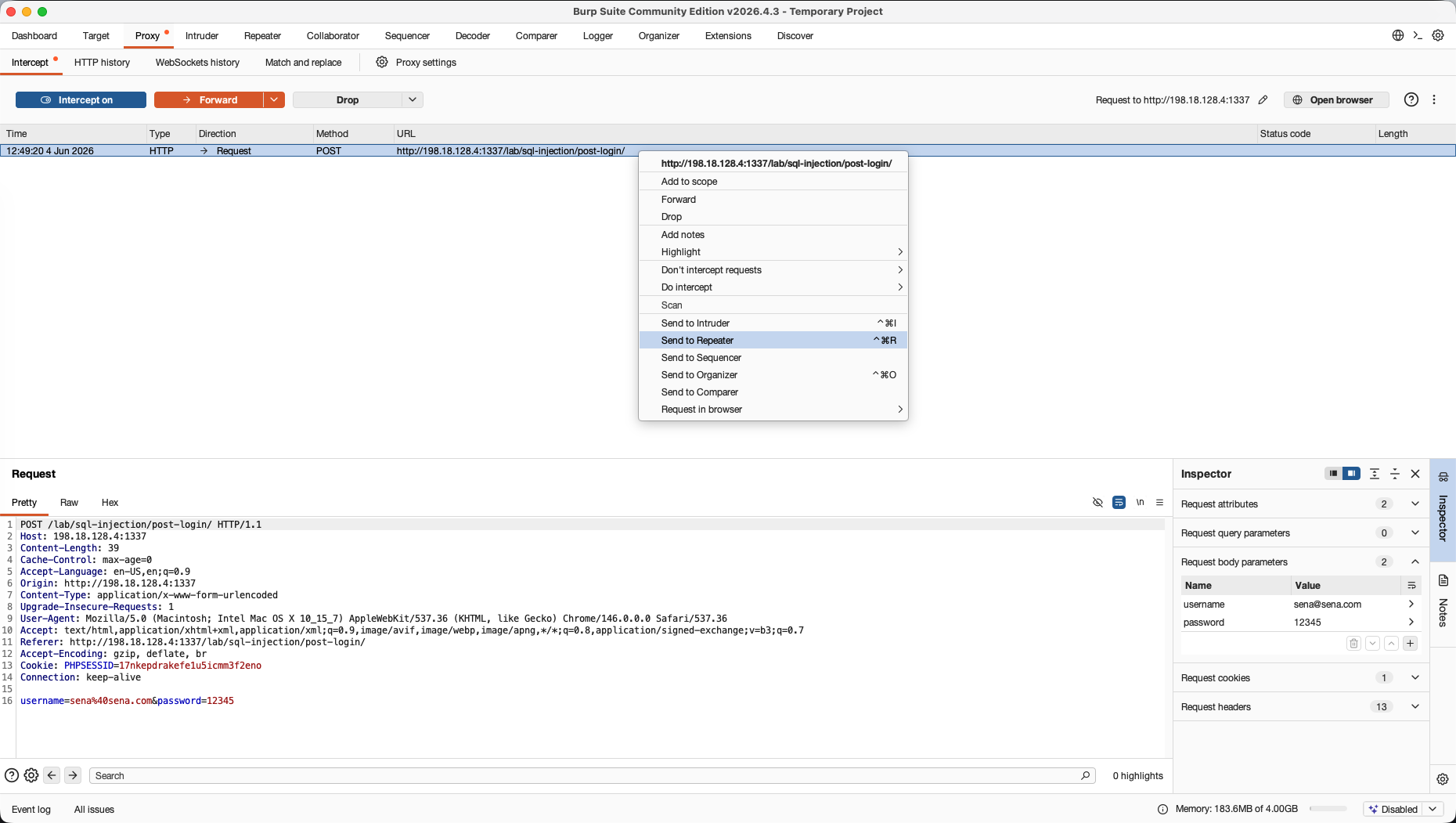Add a new body parameter with plus icon
This screenshot has width=1456, height=823.
pyautogui.click(x=1410, y=644)
